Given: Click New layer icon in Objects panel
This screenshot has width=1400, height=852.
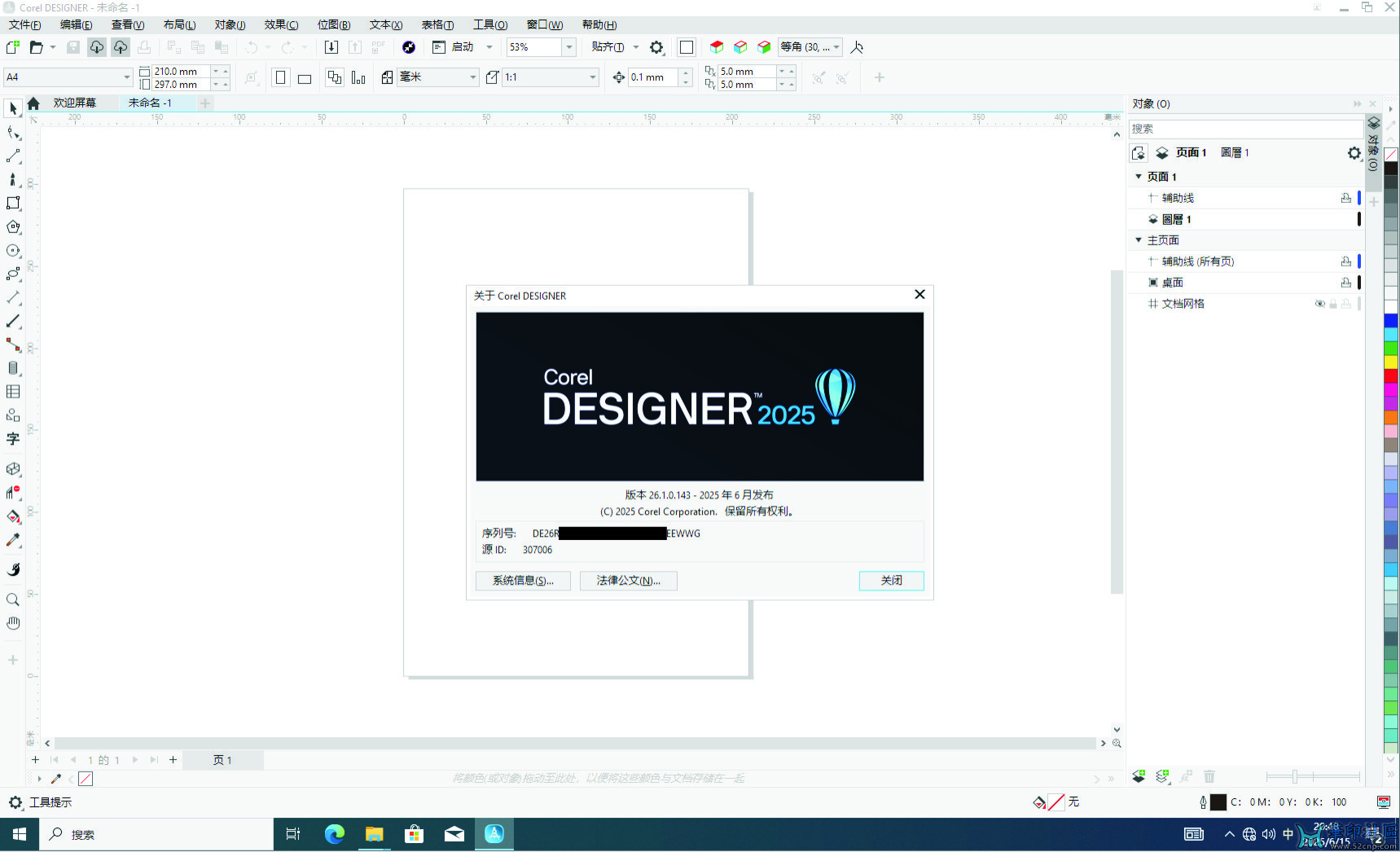Looking at the screenshot, I should click(x=1139, y=776).
